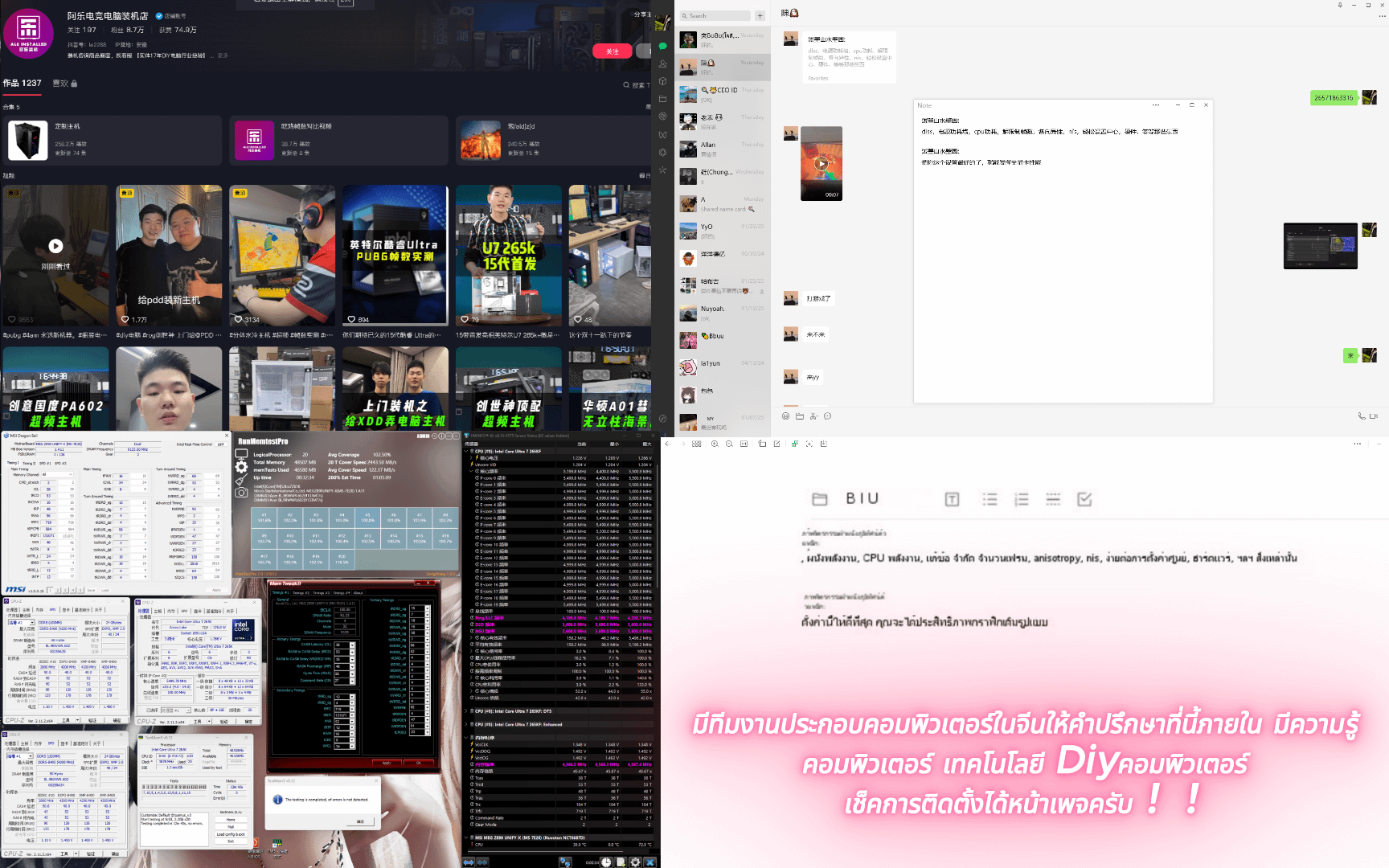The height and width of the screenshot is (868, 1389).
Task: Click the scissors screenshot icon in WeChat chat
Action: 813,416
